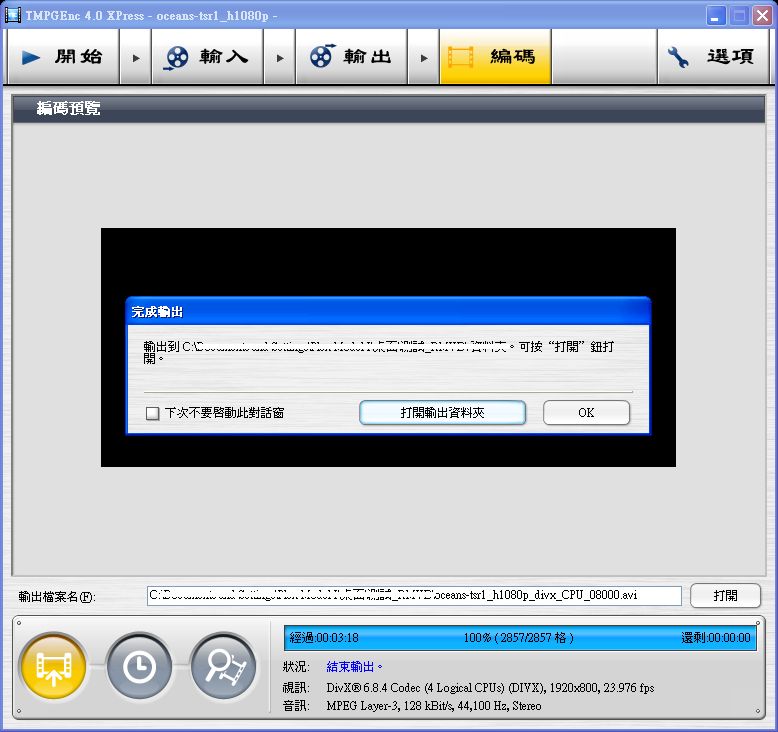Click 打開 button beside output filename
The width and height of the screenshot is (778, 732).
pyautogui.click(x=725, y=596)
